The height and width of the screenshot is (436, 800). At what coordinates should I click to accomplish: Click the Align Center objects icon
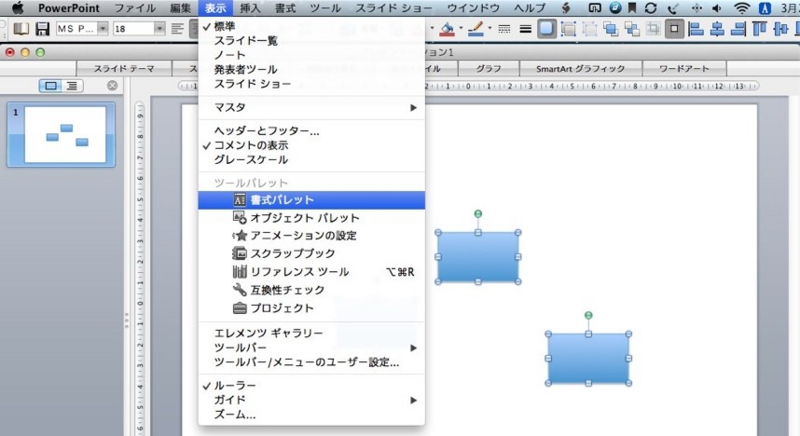pos(717,29)
